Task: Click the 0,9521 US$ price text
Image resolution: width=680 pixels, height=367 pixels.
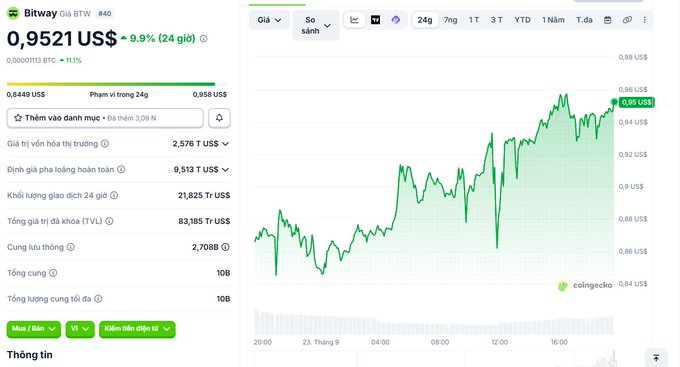Action: (x=62, y=39)
